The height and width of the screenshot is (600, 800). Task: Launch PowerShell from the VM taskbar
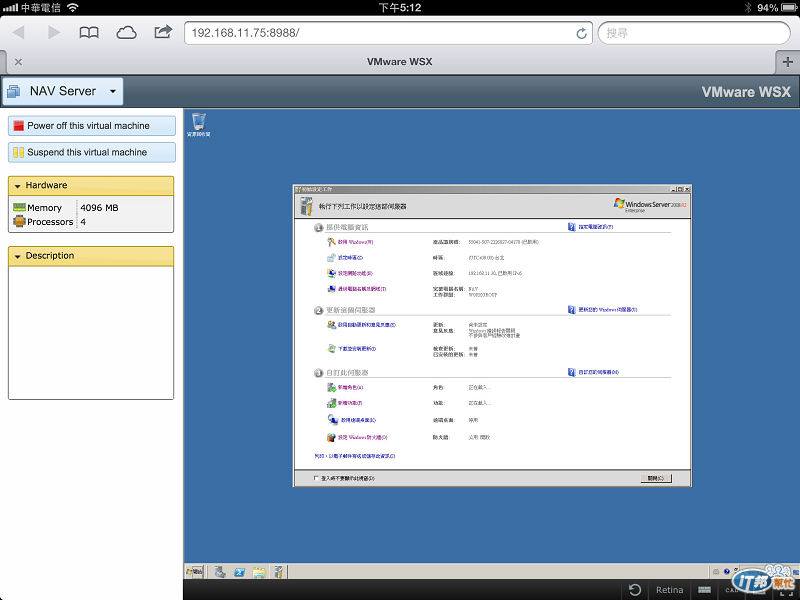(239, 572)
